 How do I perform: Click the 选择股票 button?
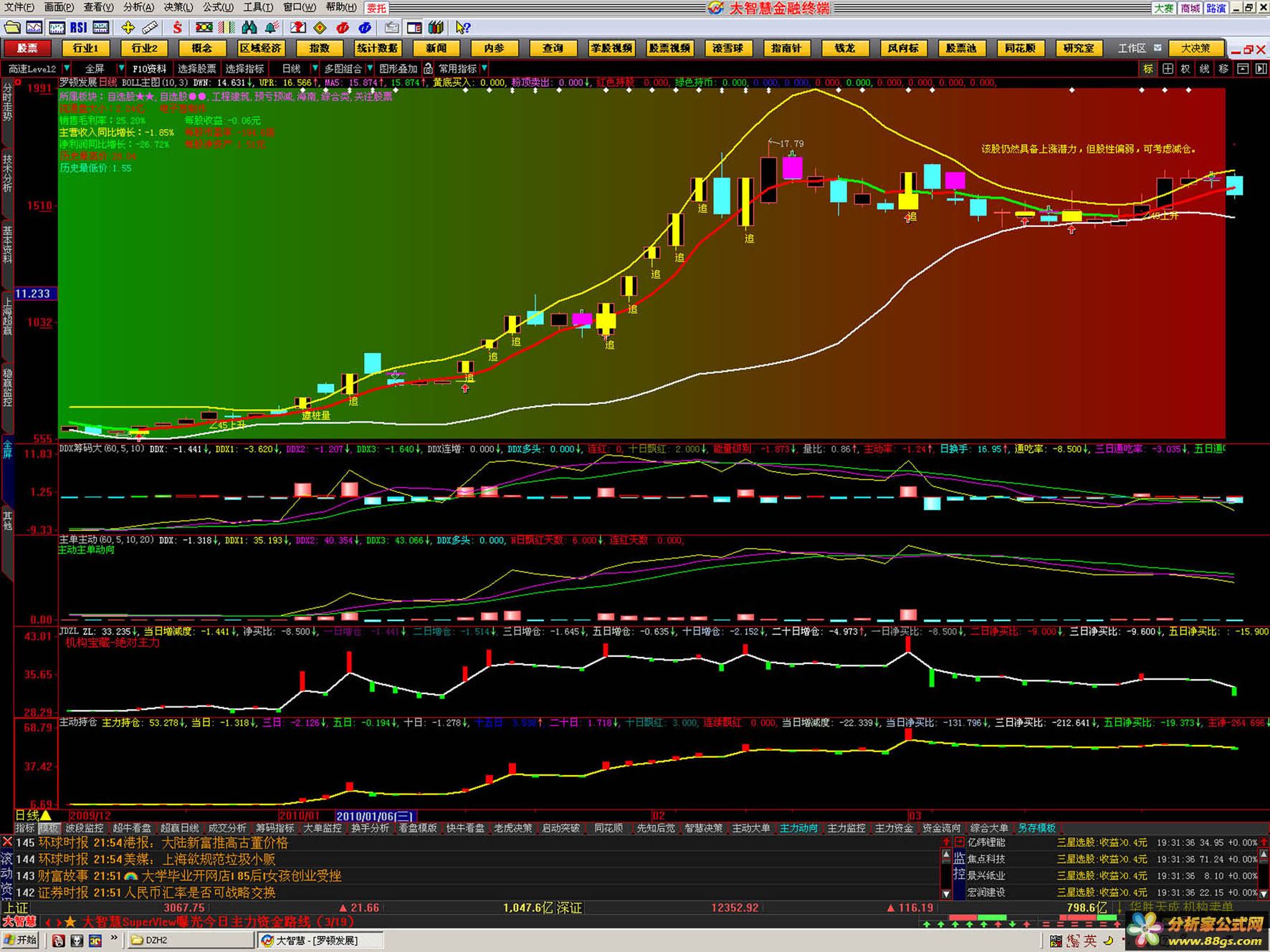(196, 69)
